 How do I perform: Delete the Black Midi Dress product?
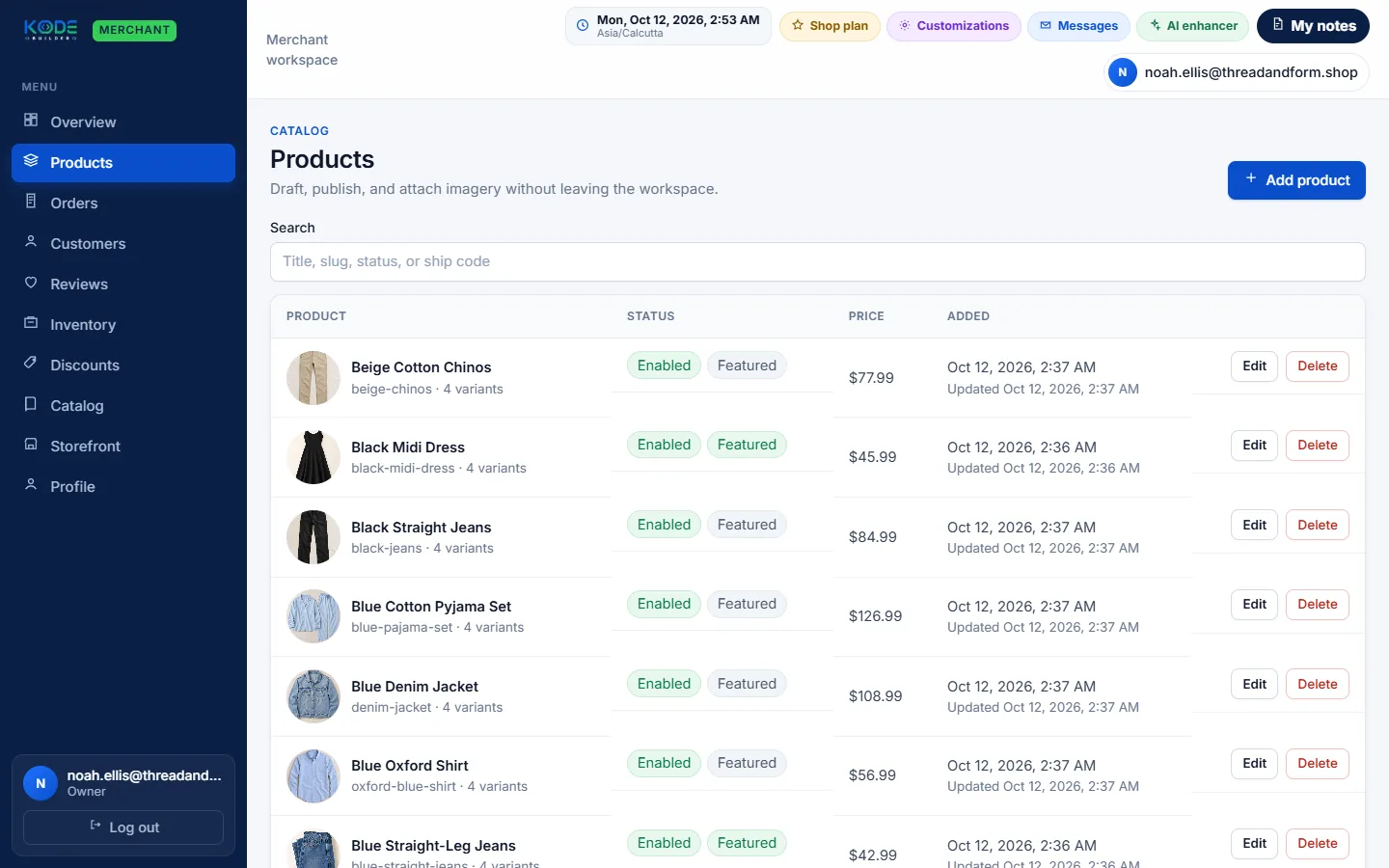point(1318,445)
